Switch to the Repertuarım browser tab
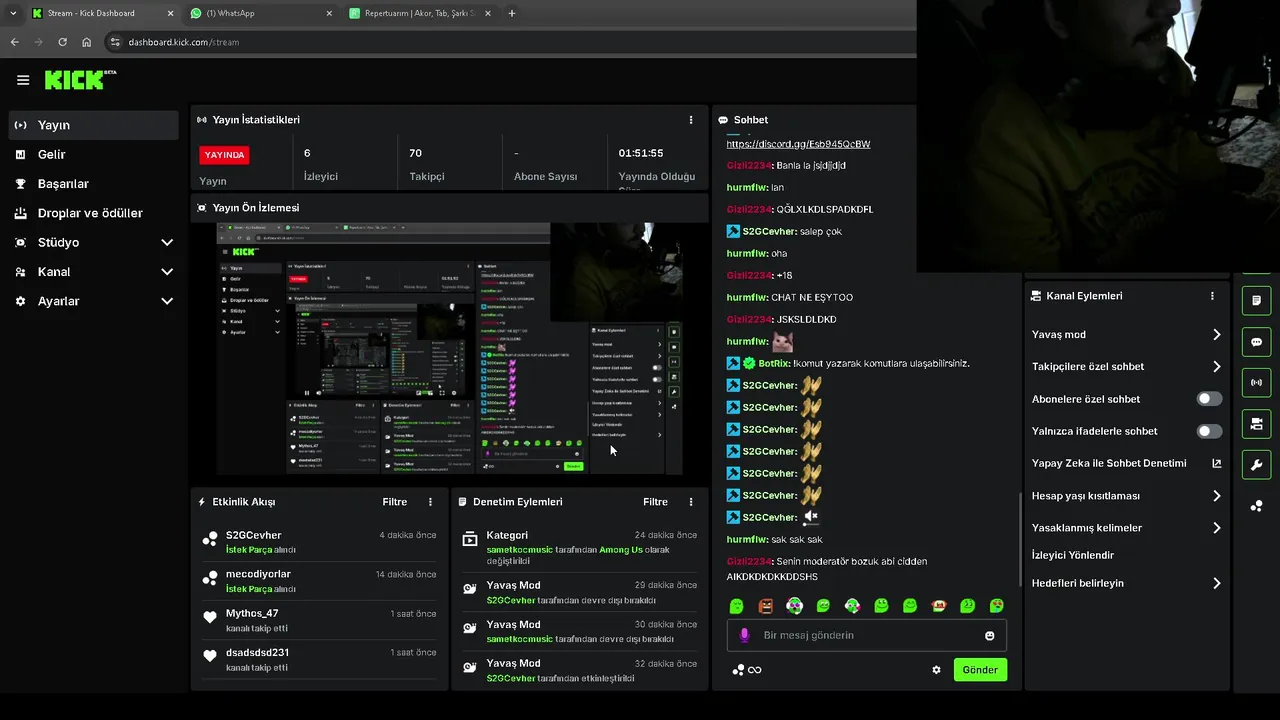This screenshot has width=1280, height=720. [x=420, y=13]
